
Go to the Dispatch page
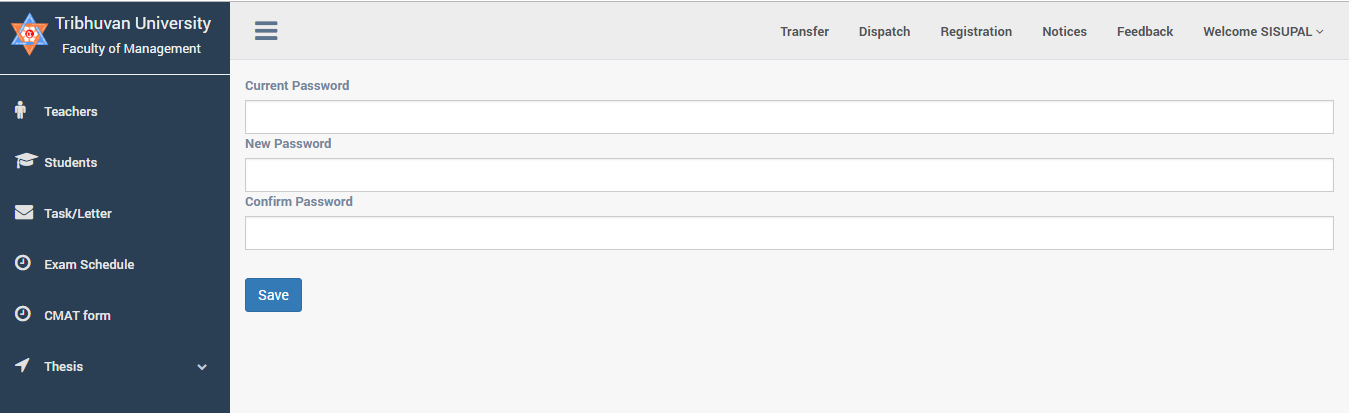pyautogui.click(x=884, y=32)
